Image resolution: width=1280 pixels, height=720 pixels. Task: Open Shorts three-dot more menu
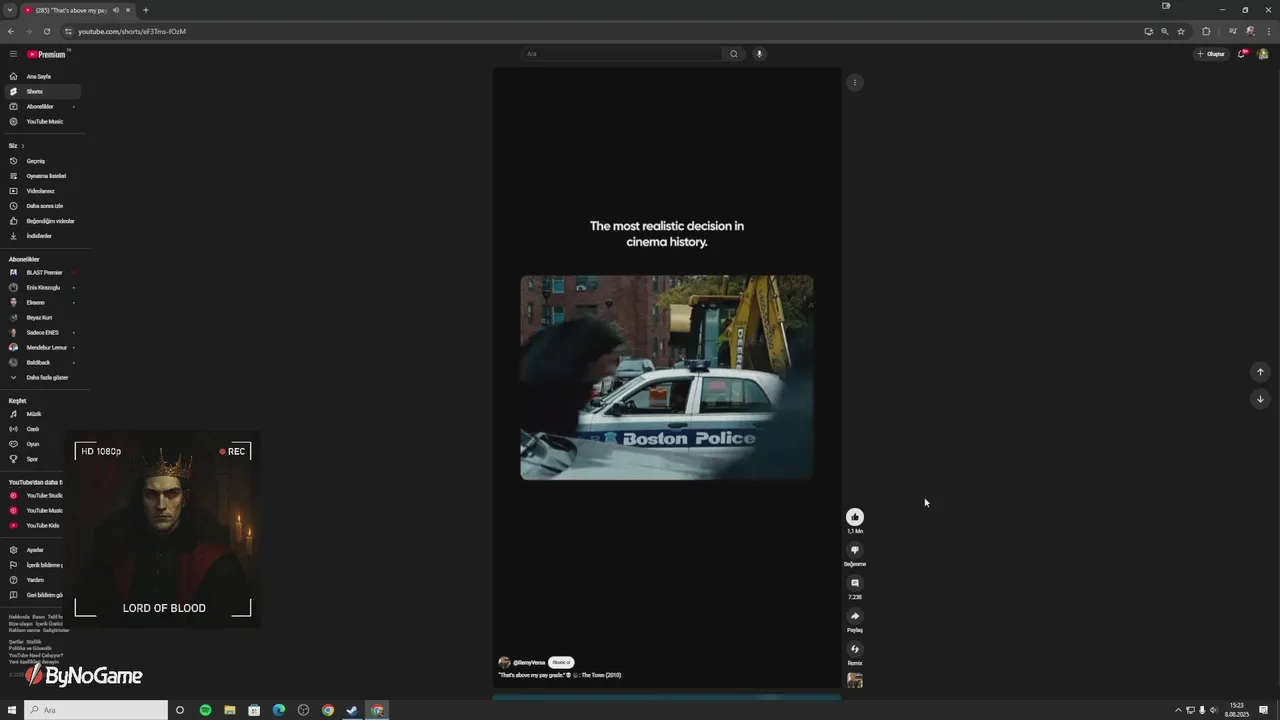(x=855, y=83)
